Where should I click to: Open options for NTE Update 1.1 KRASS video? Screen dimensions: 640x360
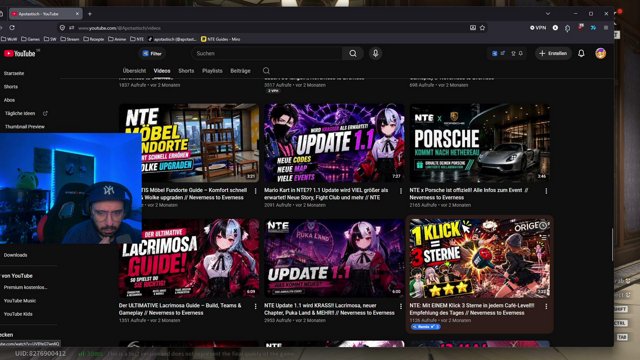(x=401, y=306)
